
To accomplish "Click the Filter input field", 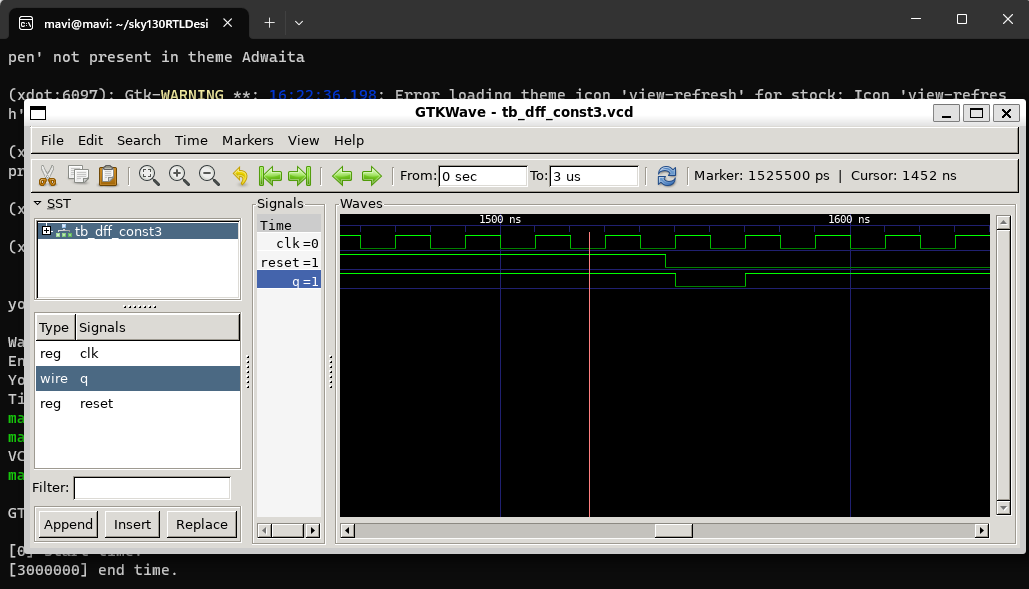I will point(151,487).
